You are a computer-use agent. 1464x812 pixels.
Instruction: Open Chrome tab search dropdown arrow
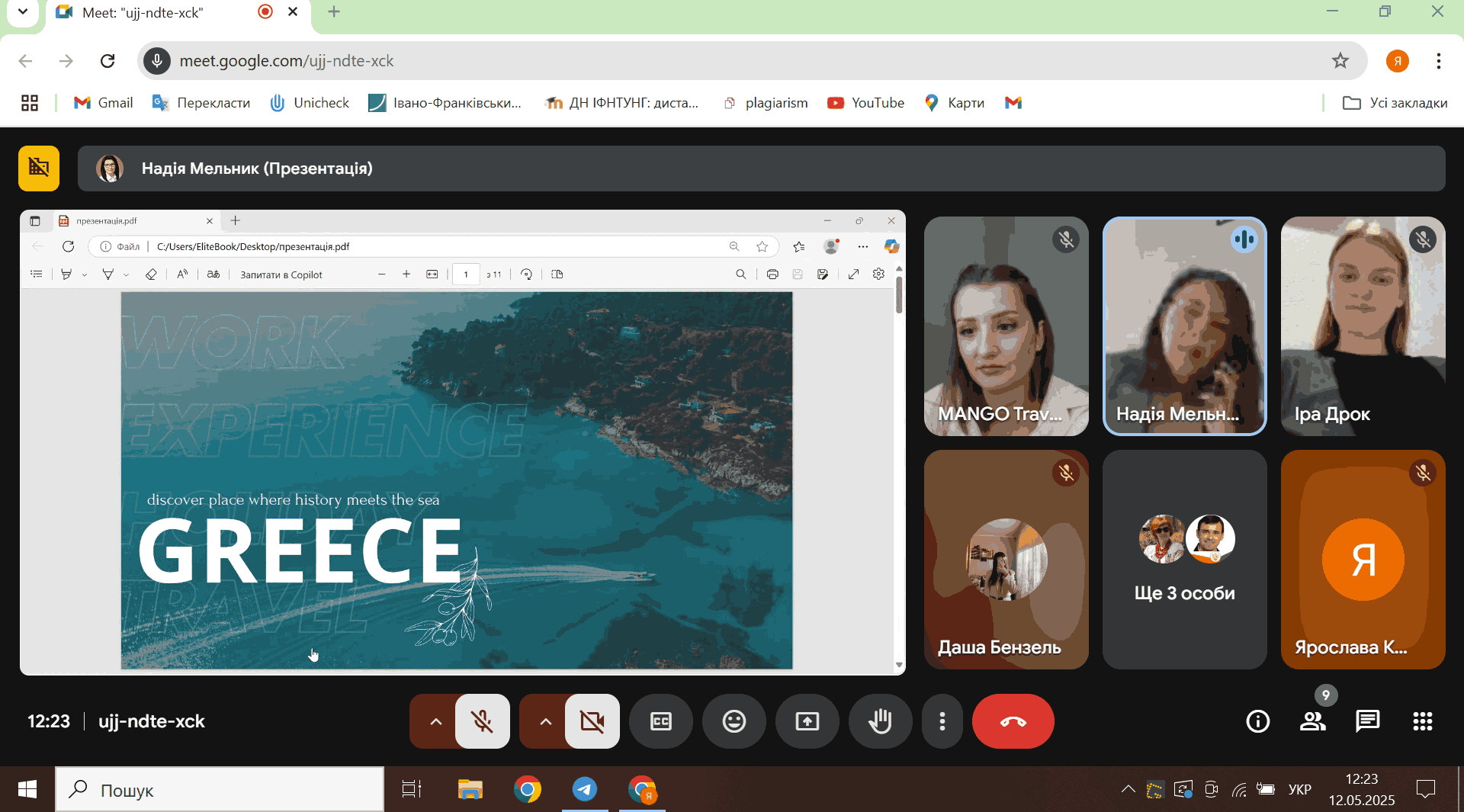[x=23, y=12]
